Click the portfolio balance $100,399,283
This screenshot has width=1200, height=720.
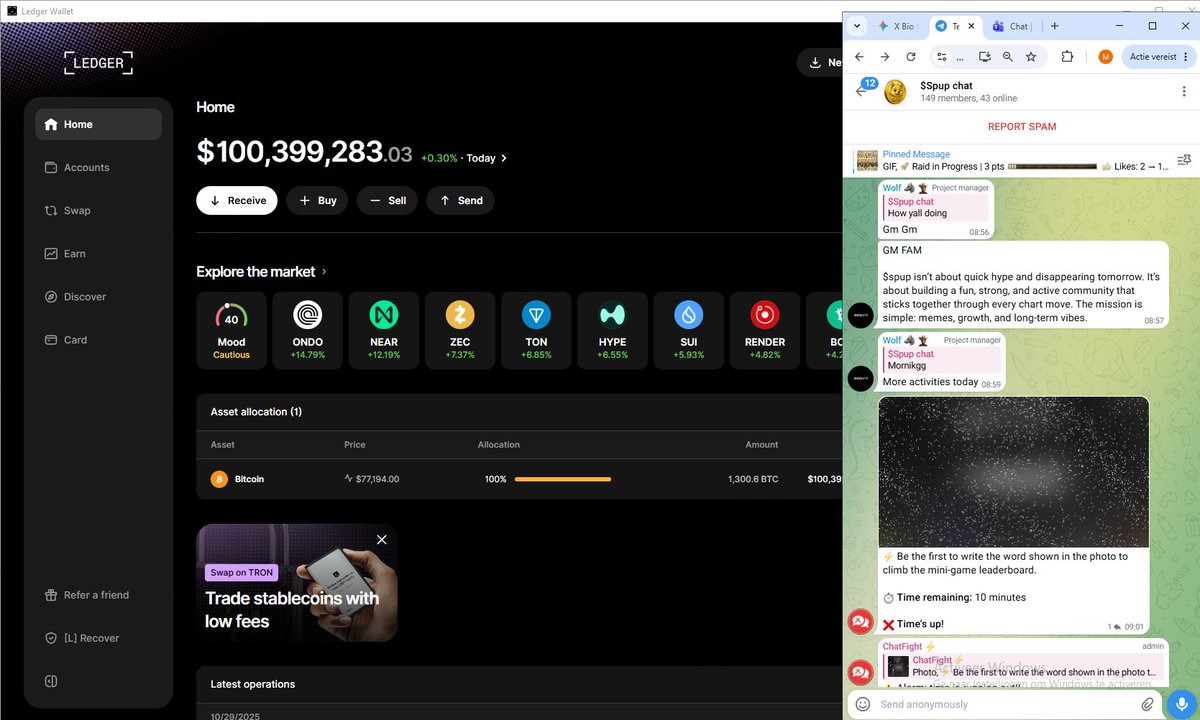point(304,151)
